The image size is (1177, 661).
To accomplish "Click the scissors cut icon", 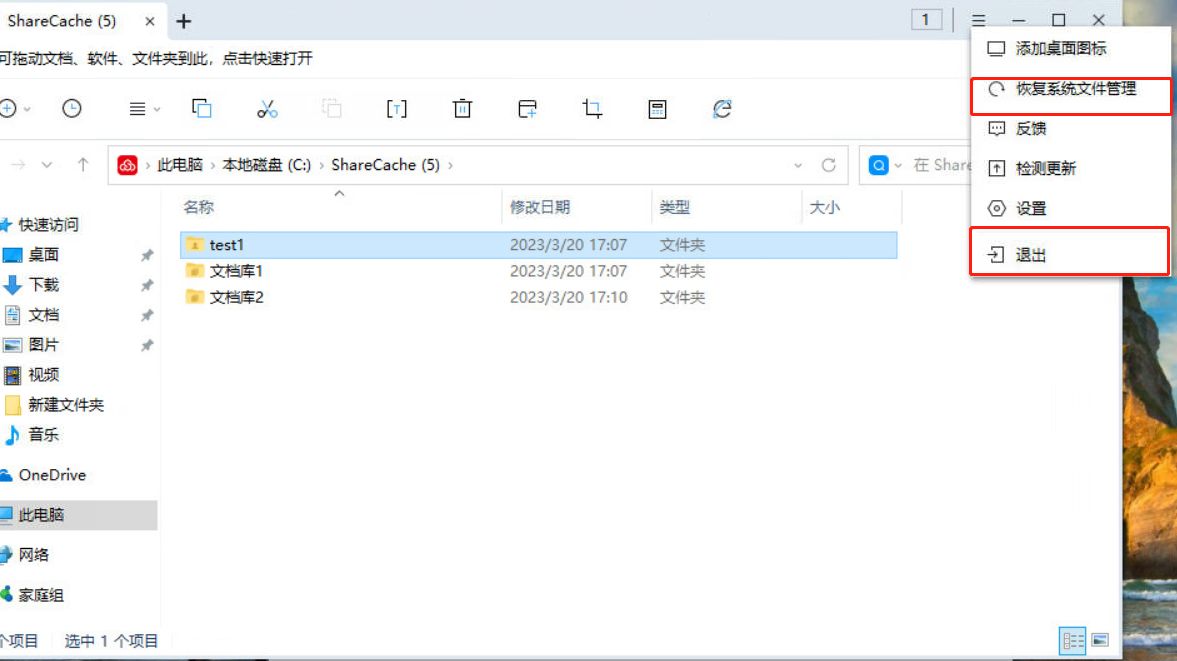I will (266, 110).
